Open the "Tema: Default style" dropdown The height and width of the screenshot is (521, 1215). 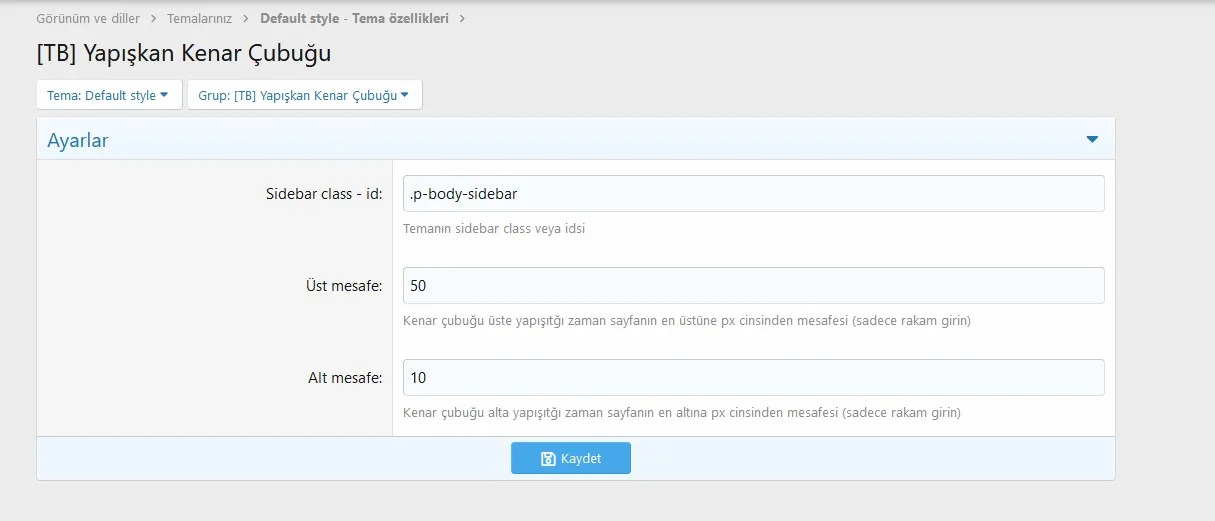108,95
